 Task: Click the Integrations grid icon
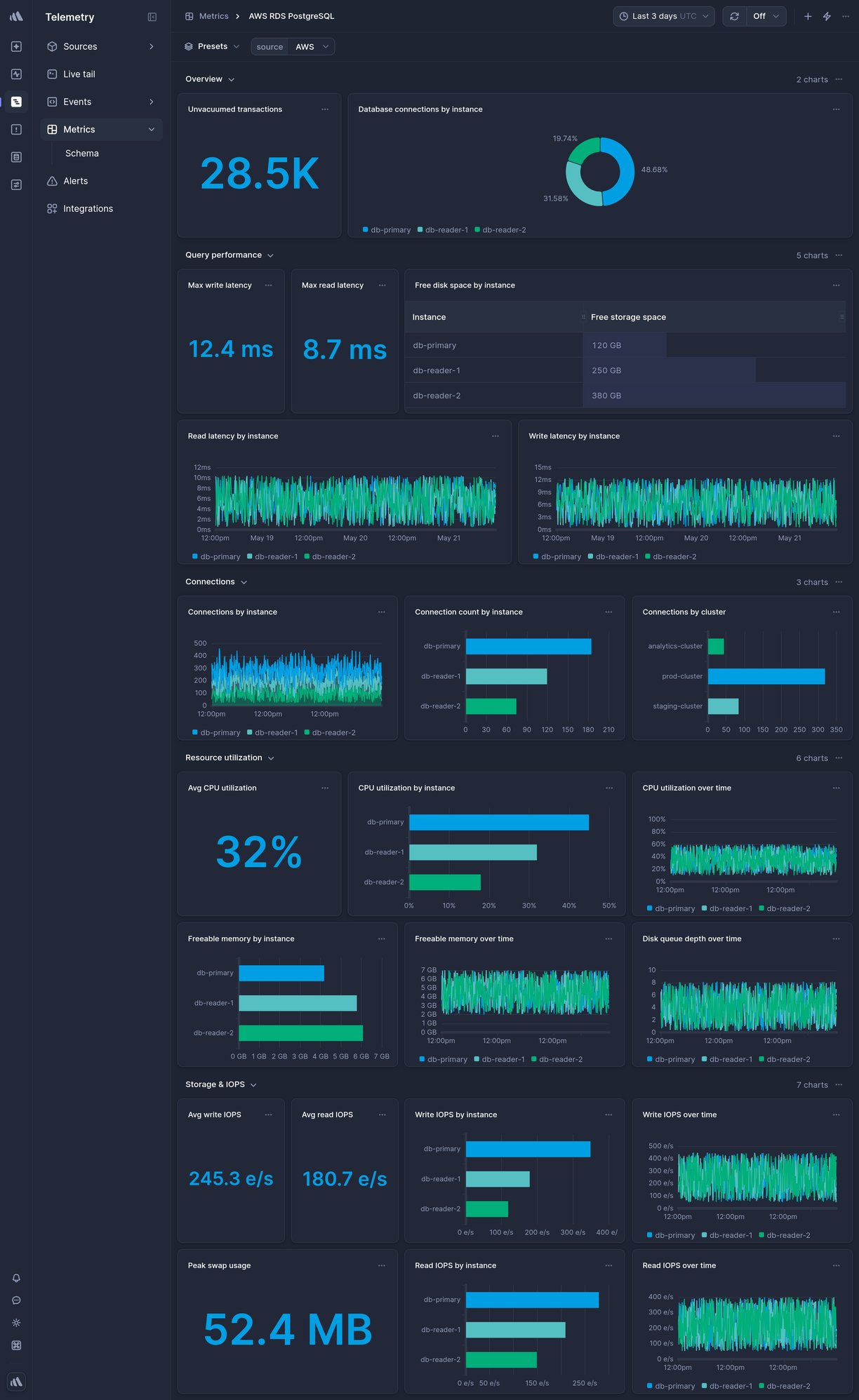click(52, 209)
